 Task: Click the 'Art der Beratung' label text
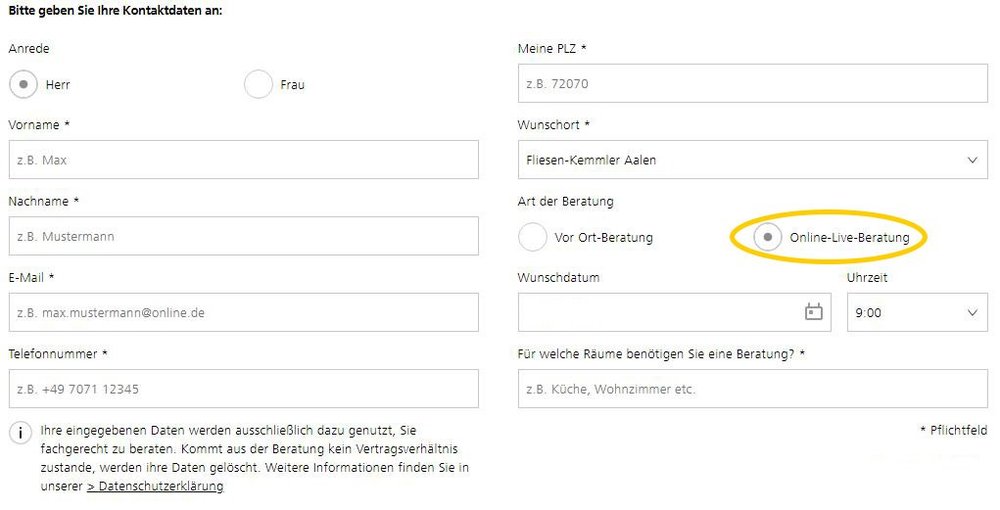(x=566, y=201)
